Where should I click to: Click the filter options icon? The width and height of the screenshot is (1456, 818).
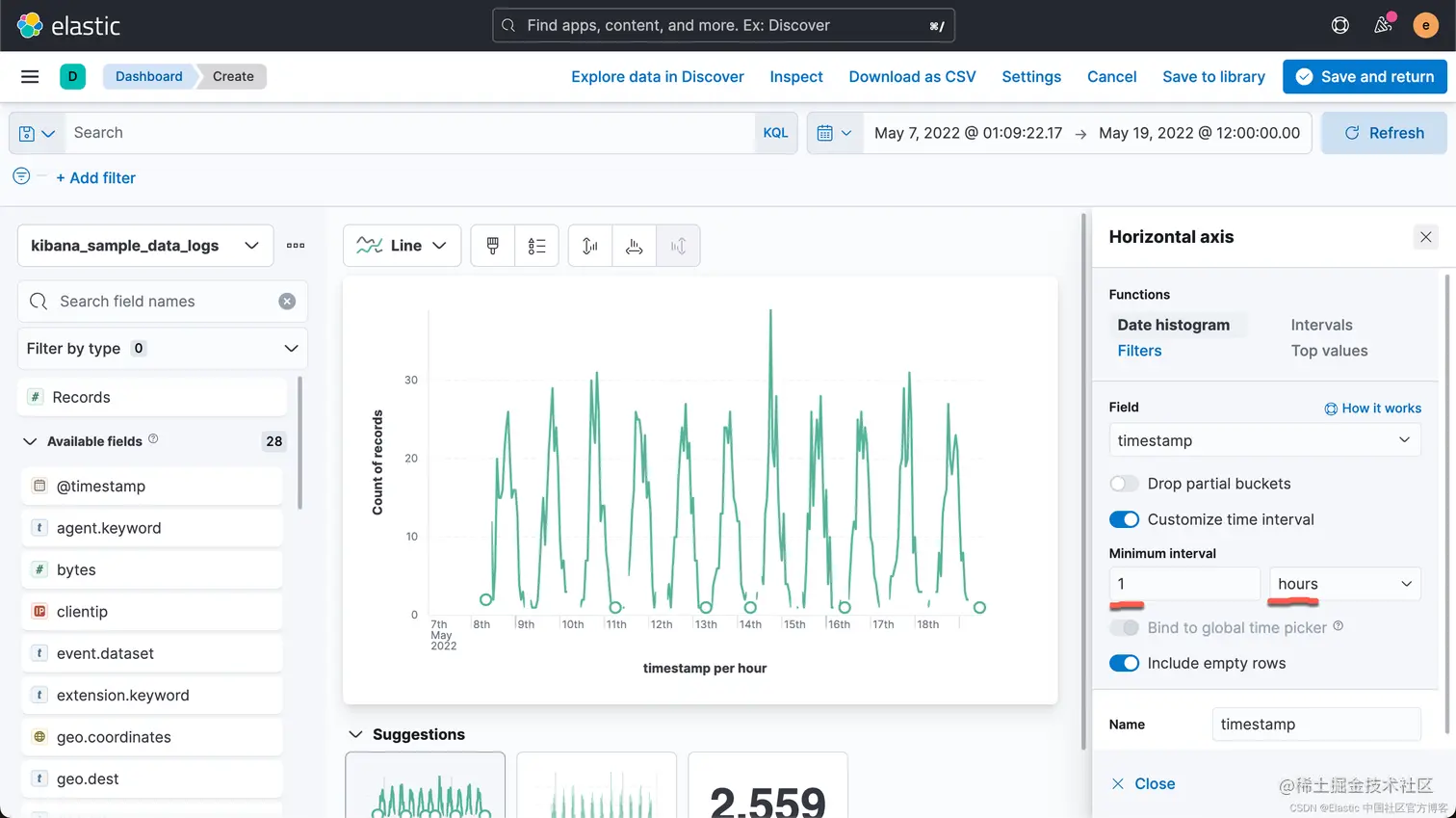[x=21, y=176]
